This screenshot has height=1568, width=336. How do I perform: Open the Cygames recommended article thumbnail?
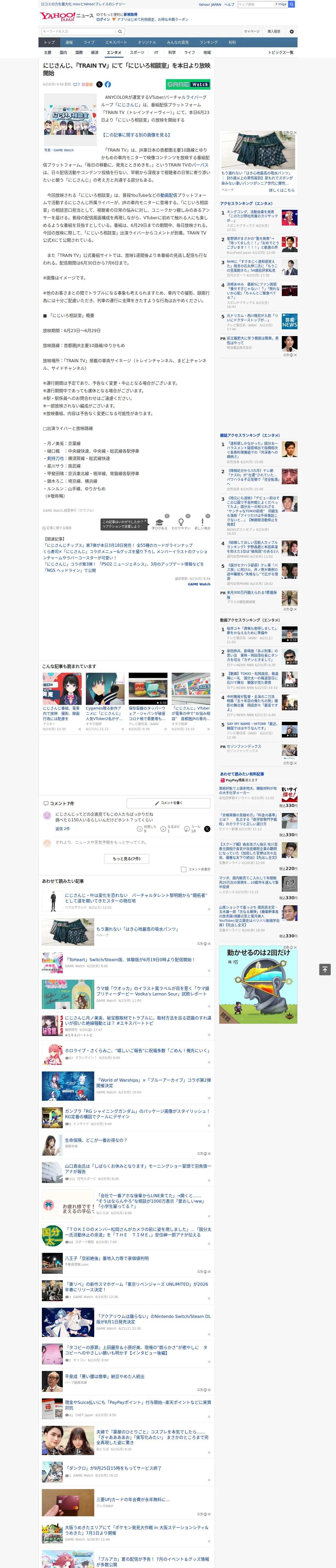tap(105, 688)
